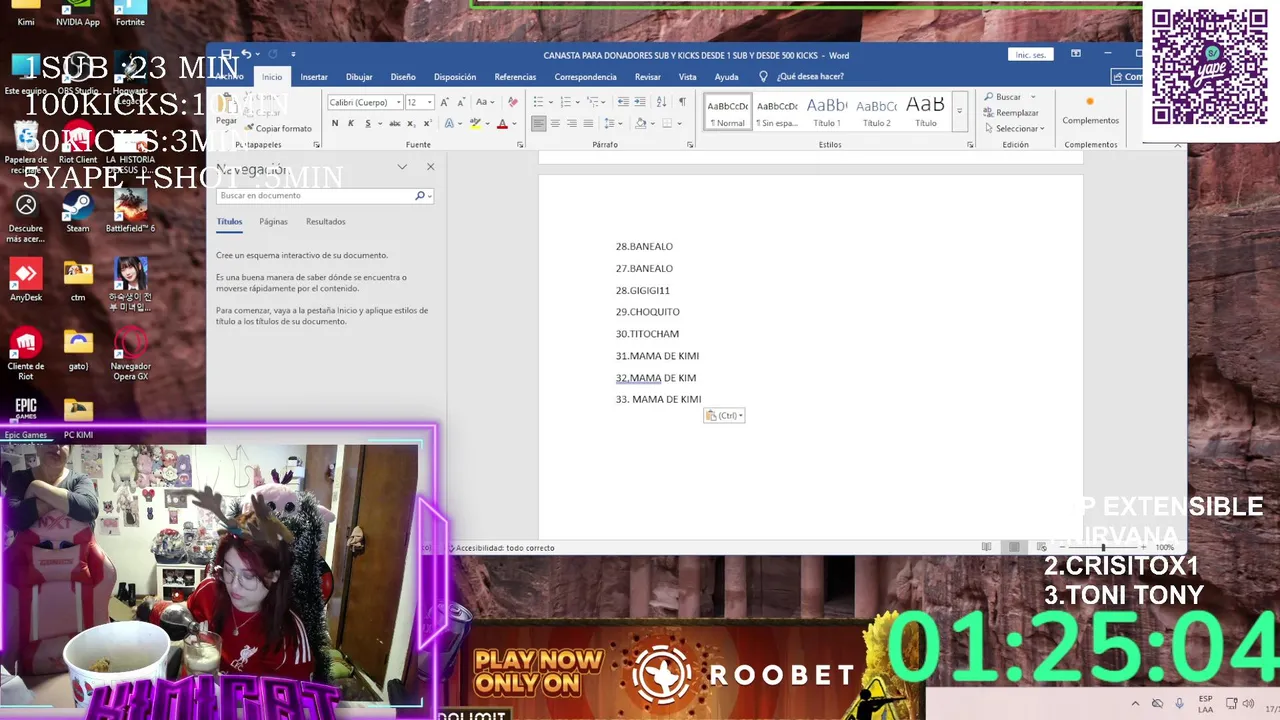Toggle Italic (K) formatting
This screenshot has height=720, width=1280.
click(351, 124)
